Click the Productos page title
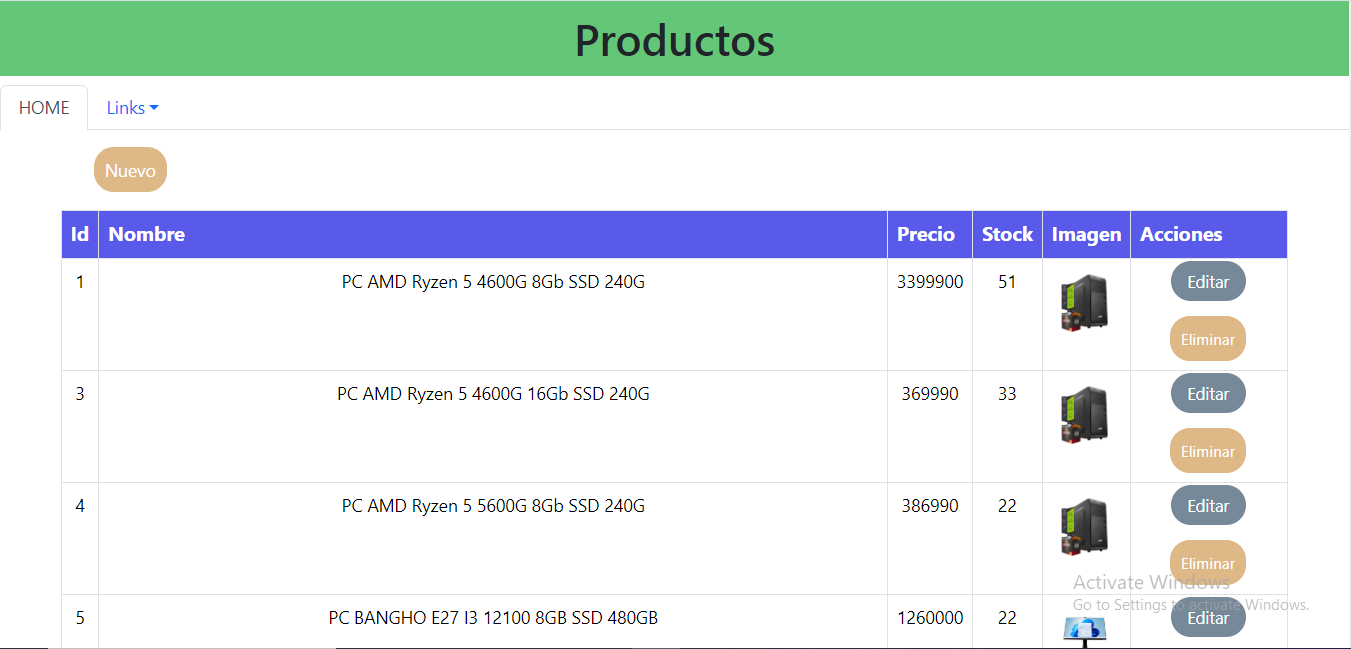The height and width of the screenshot is (649, 1351). pyautogui.click(x=675, y=40)
